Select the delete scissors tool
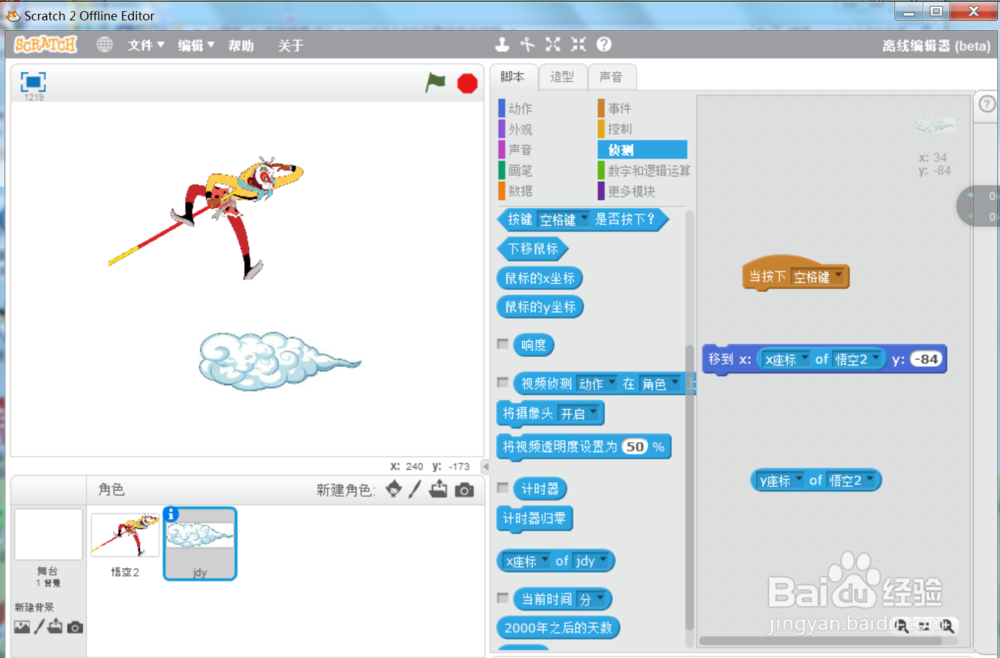Screen dimensions: 1000x658 527,44
